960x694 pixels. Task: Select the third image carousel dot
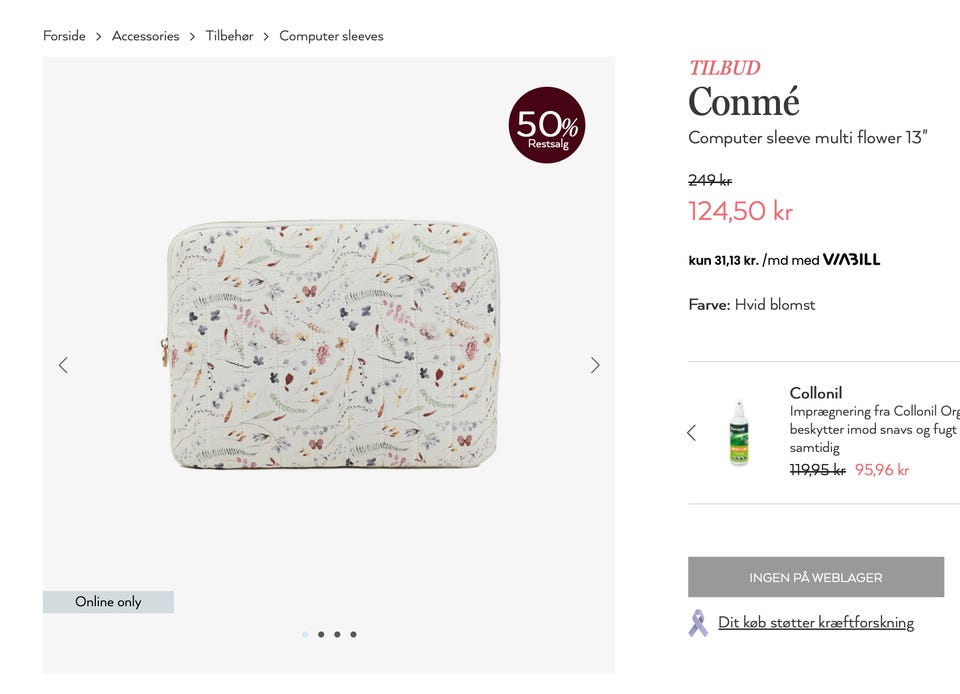(x=337, y=634)
